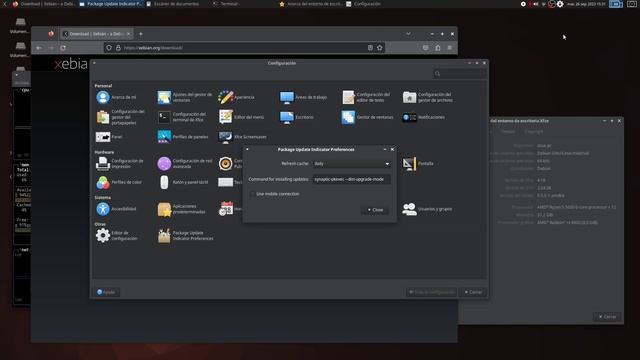
Task: Click the search field in Configuración
Action: 460,73
